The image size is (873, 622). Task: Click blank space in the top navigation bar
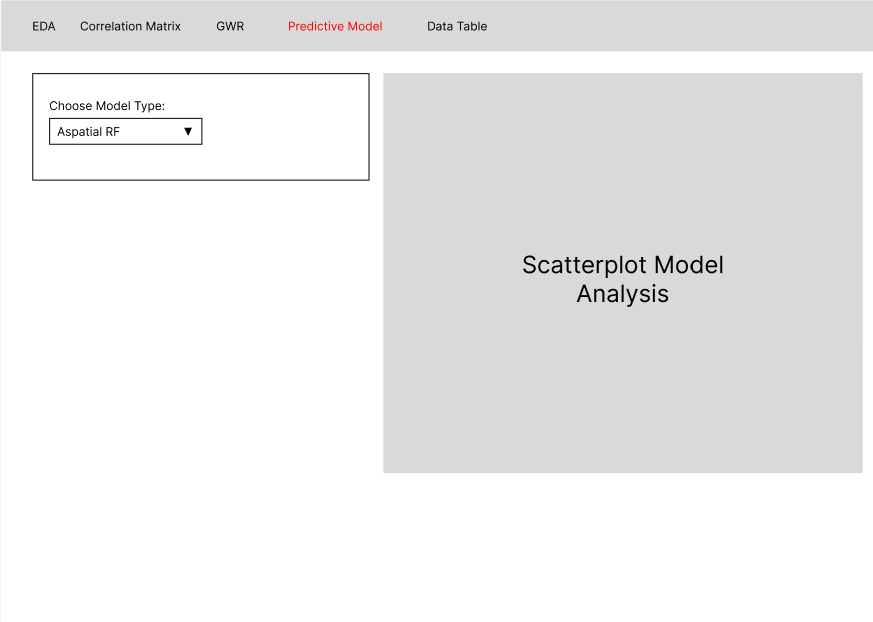(x=680, y=26)
